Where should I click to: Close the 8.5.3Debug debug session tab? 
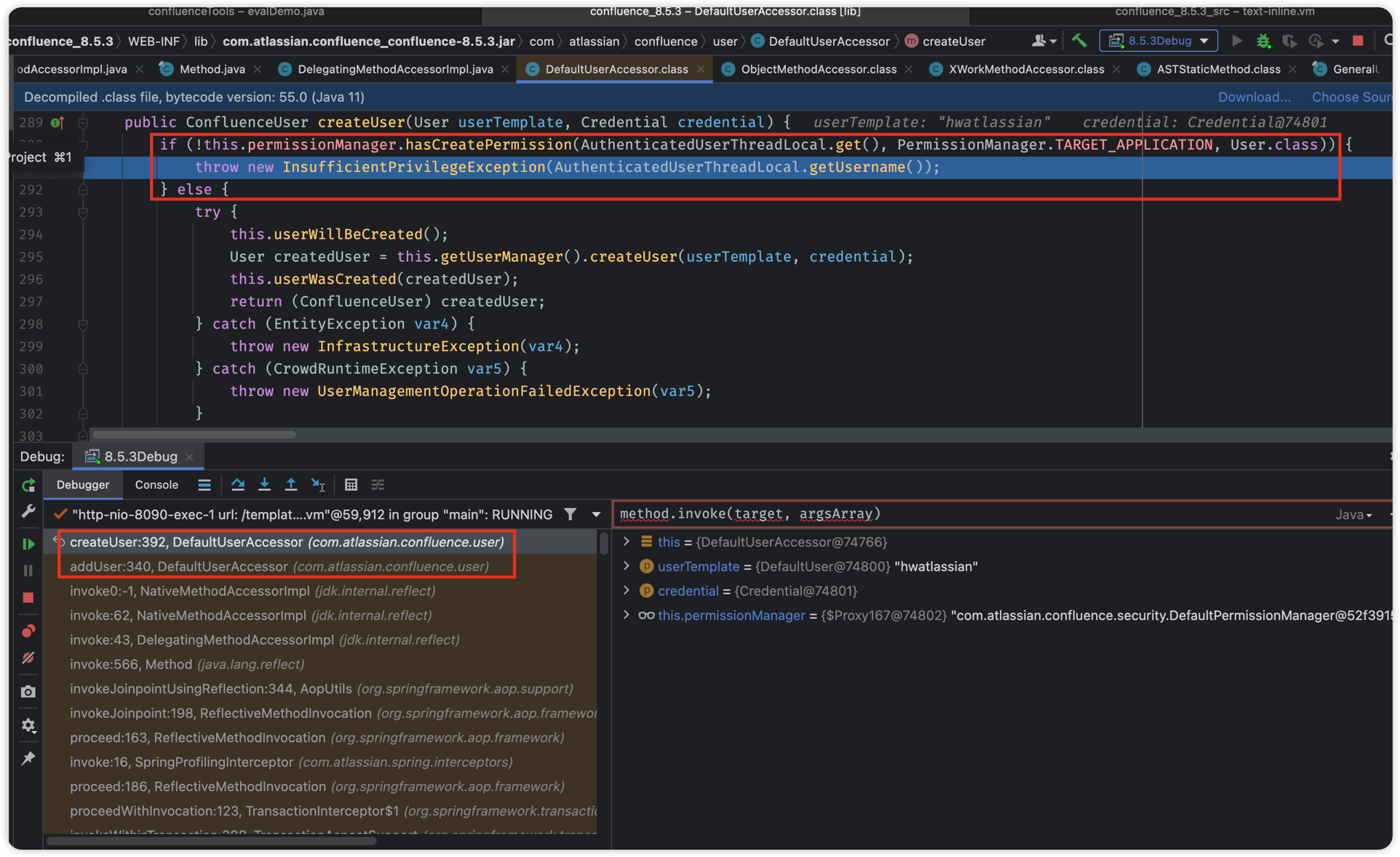(189, 457)
